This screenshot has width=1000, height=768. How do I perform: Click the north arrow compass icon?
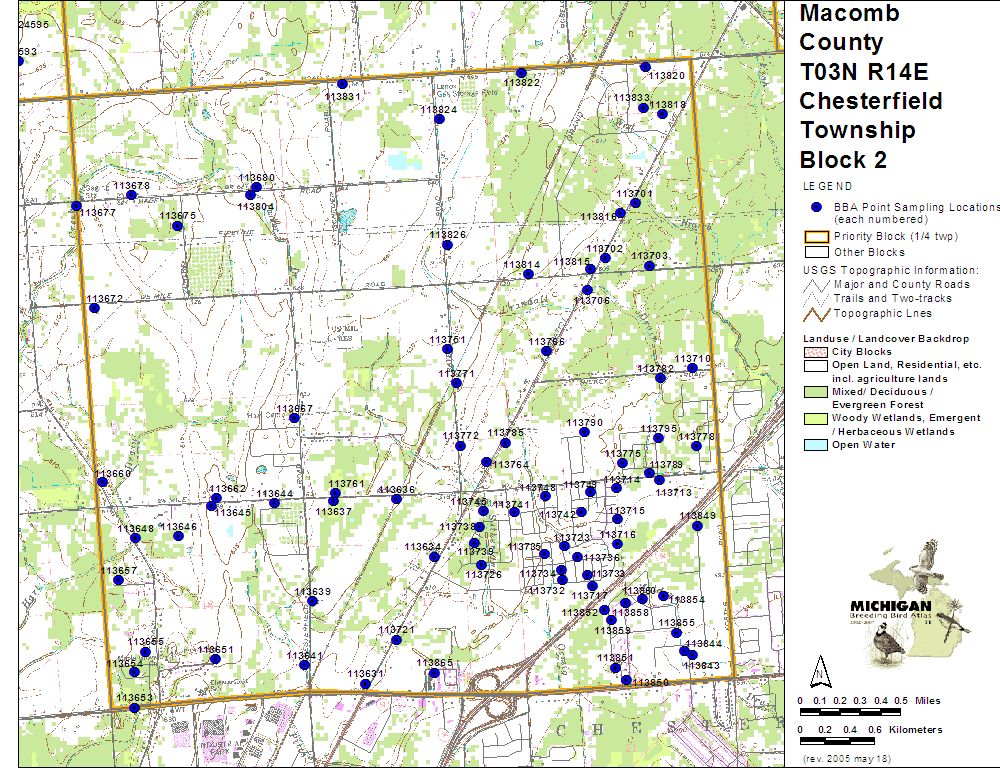tap(818, 669)
